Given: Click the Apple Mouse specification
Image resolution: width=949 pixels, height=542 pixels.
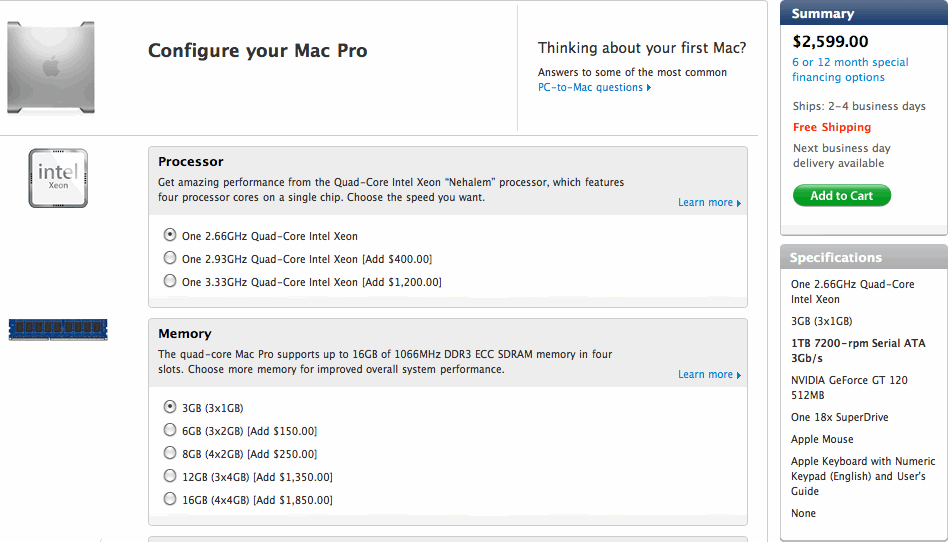Looking at the screenshot, I should (x=822, y=439).
